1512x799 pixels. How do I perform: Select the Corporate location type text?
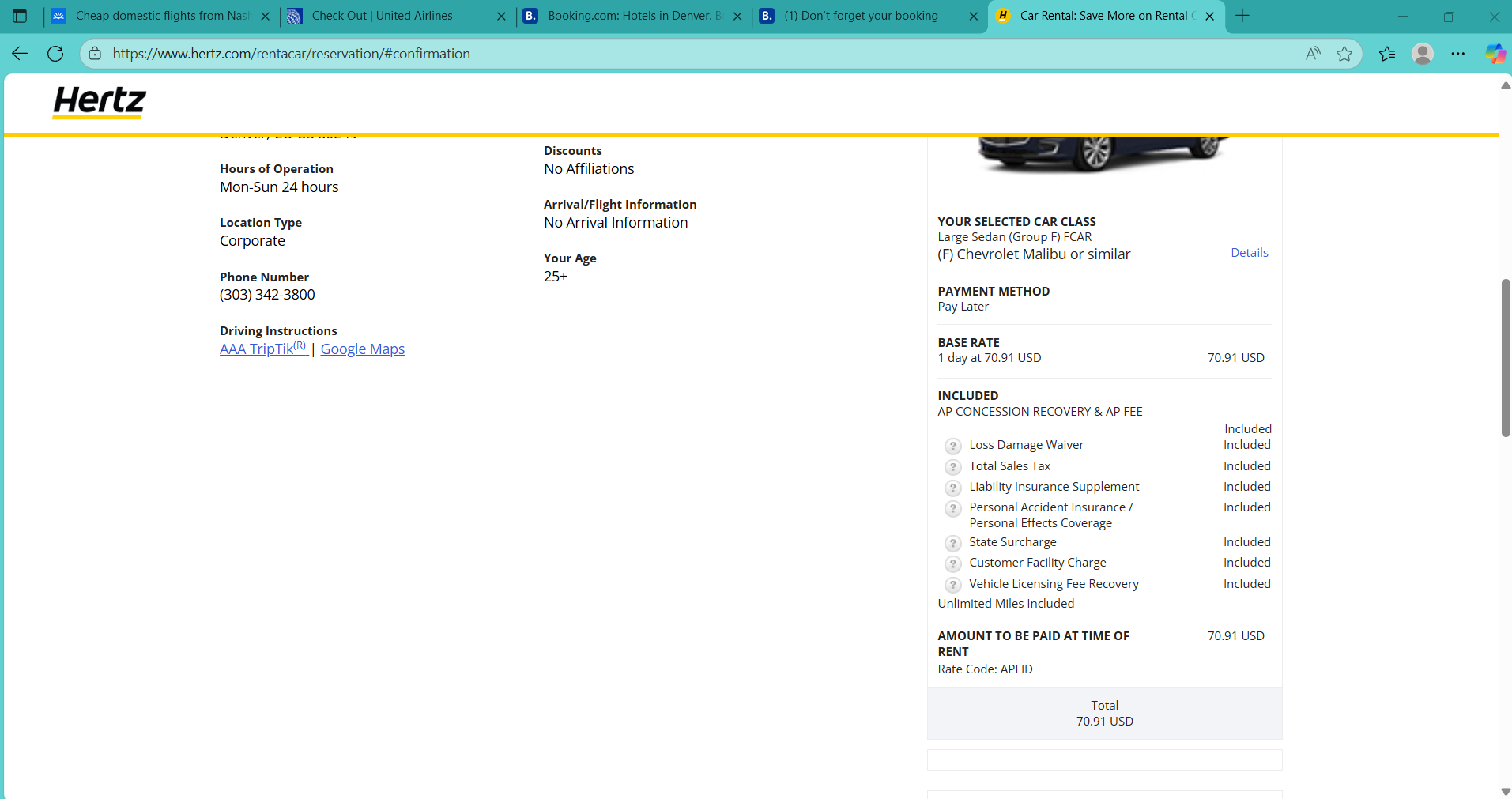tap(252, 241)
